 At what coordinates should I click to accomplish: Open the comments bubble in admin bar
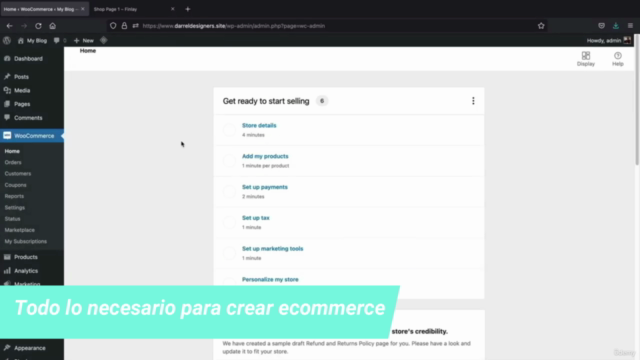click(x=60, y=40)
